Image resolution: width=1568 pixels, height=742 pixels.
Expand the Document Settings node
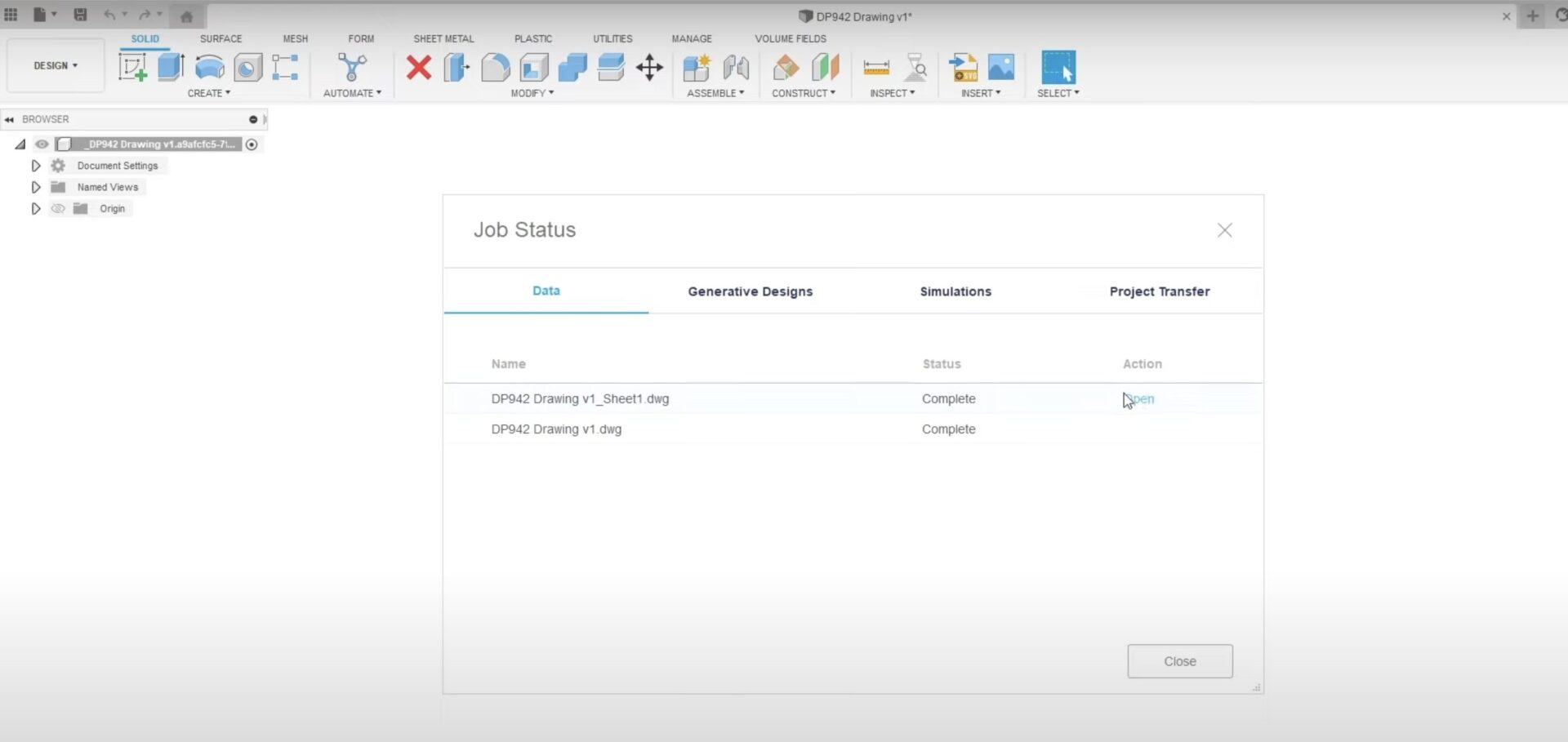(x=35, y=166)
